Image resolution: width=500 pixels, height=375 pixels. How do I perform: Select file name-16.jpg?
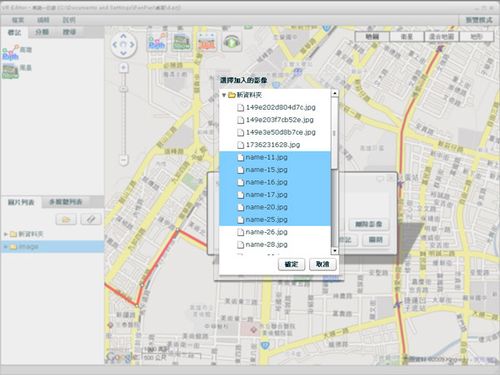275,182
